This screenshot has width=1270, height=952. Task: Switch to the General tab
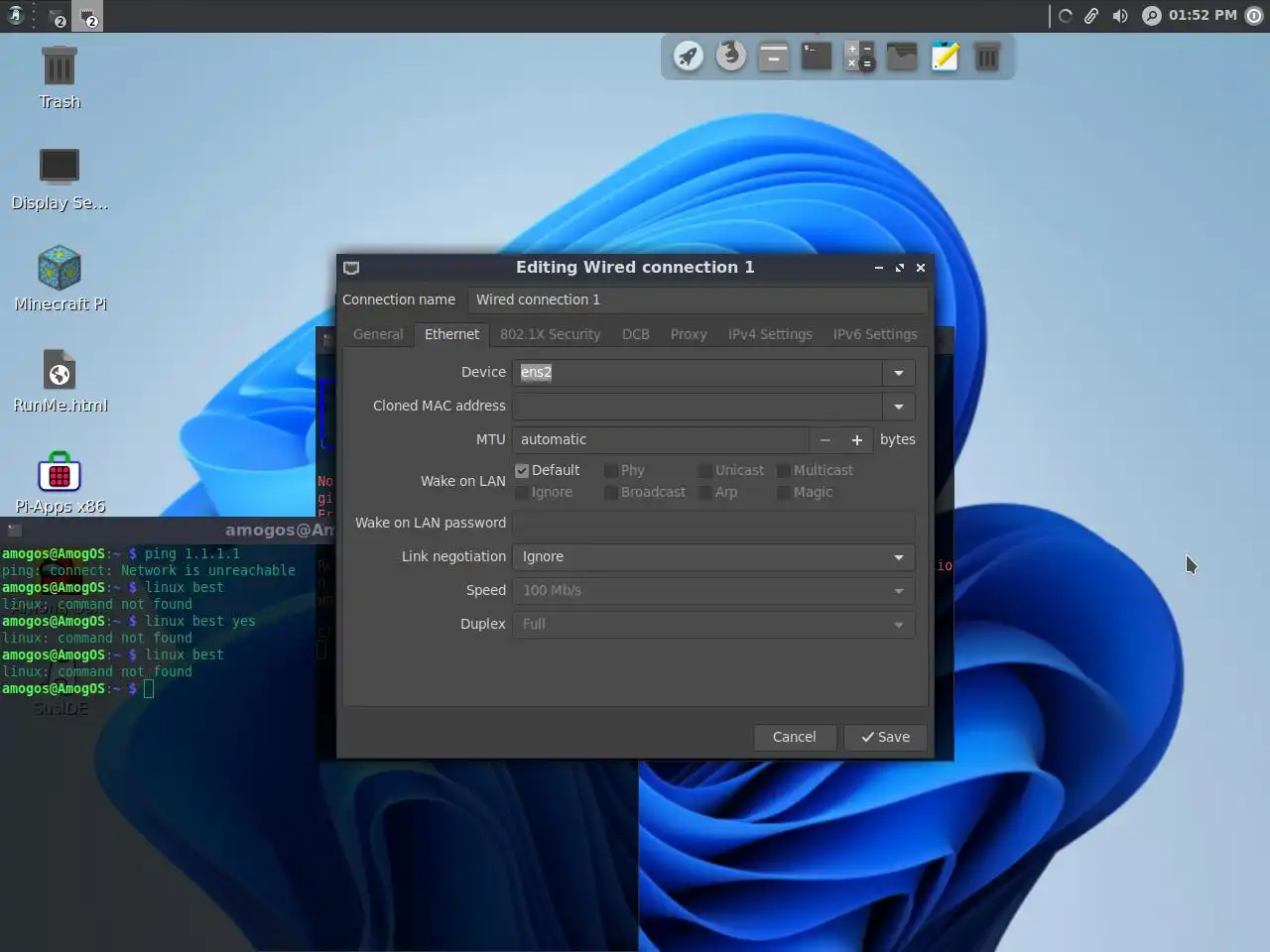pos(378,334)
